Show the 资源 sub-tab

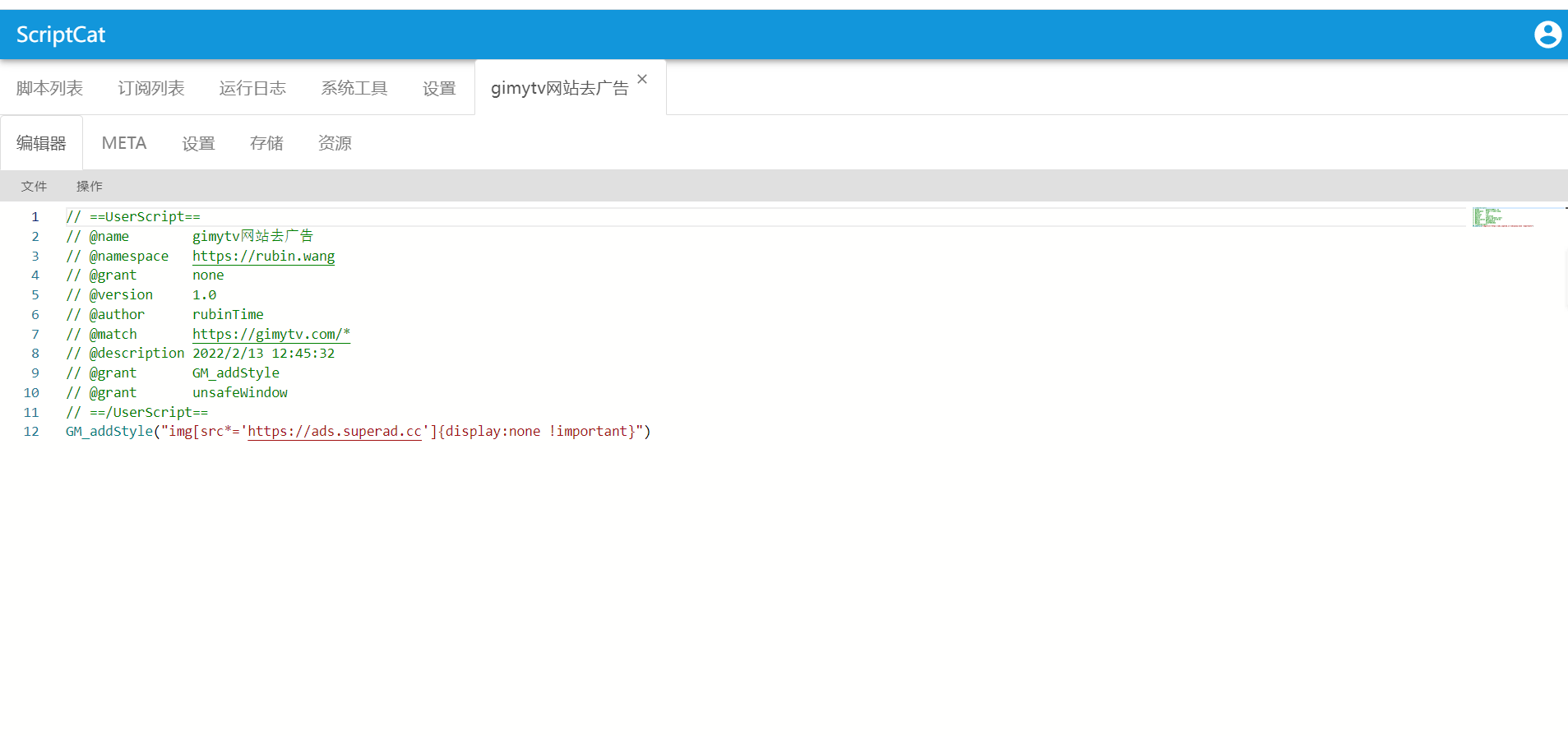(335, 143)
